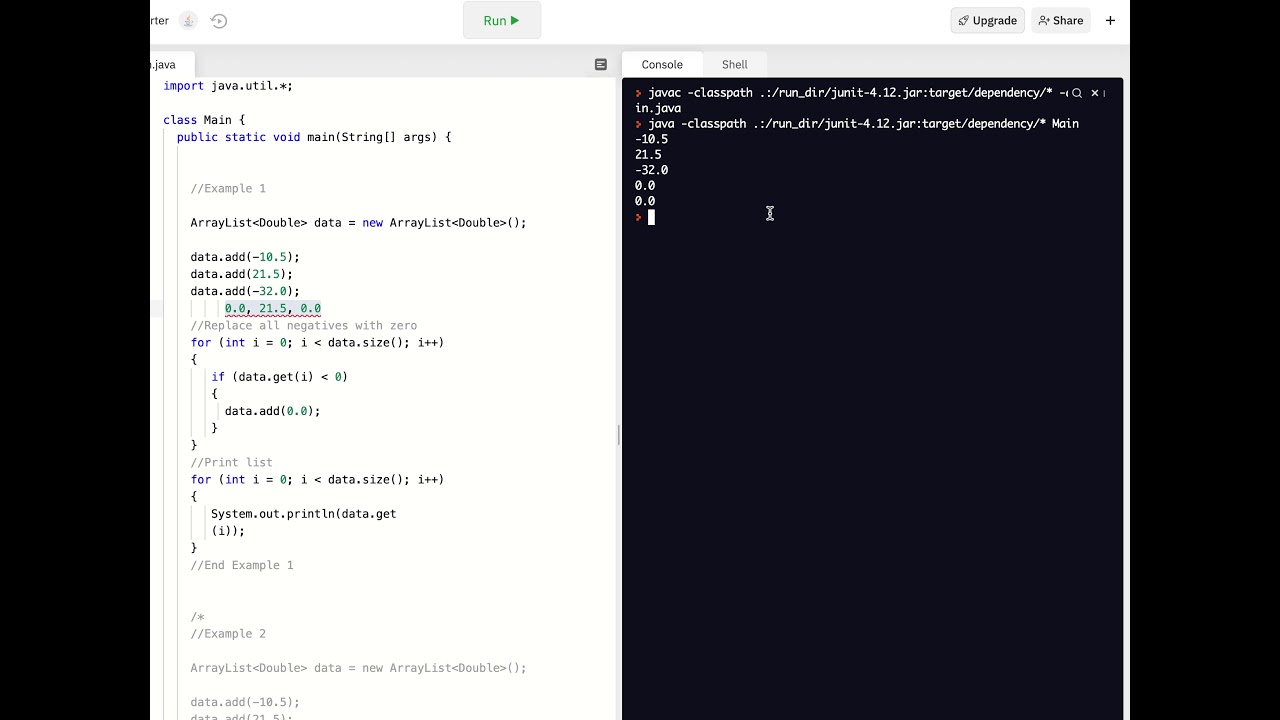
Task: Click the '//Replace all negatives with zero' comment
Action: tap(304, 325)
